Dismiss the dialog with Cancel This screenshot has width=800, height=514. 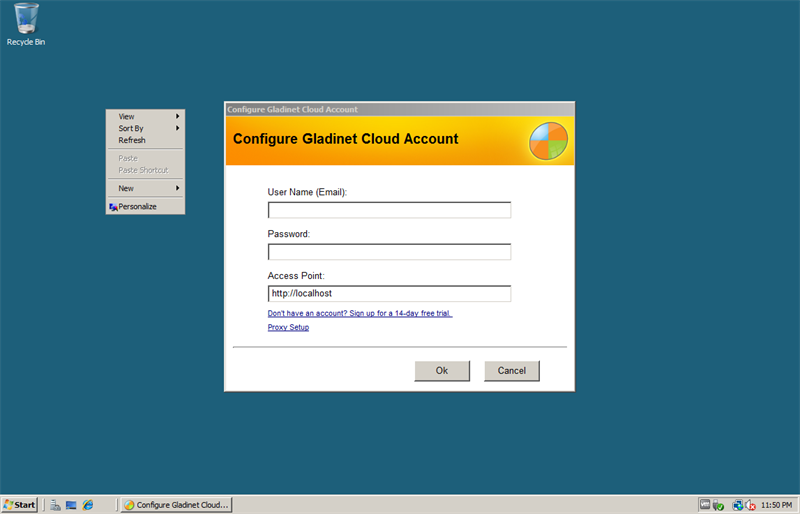(512, 371)
